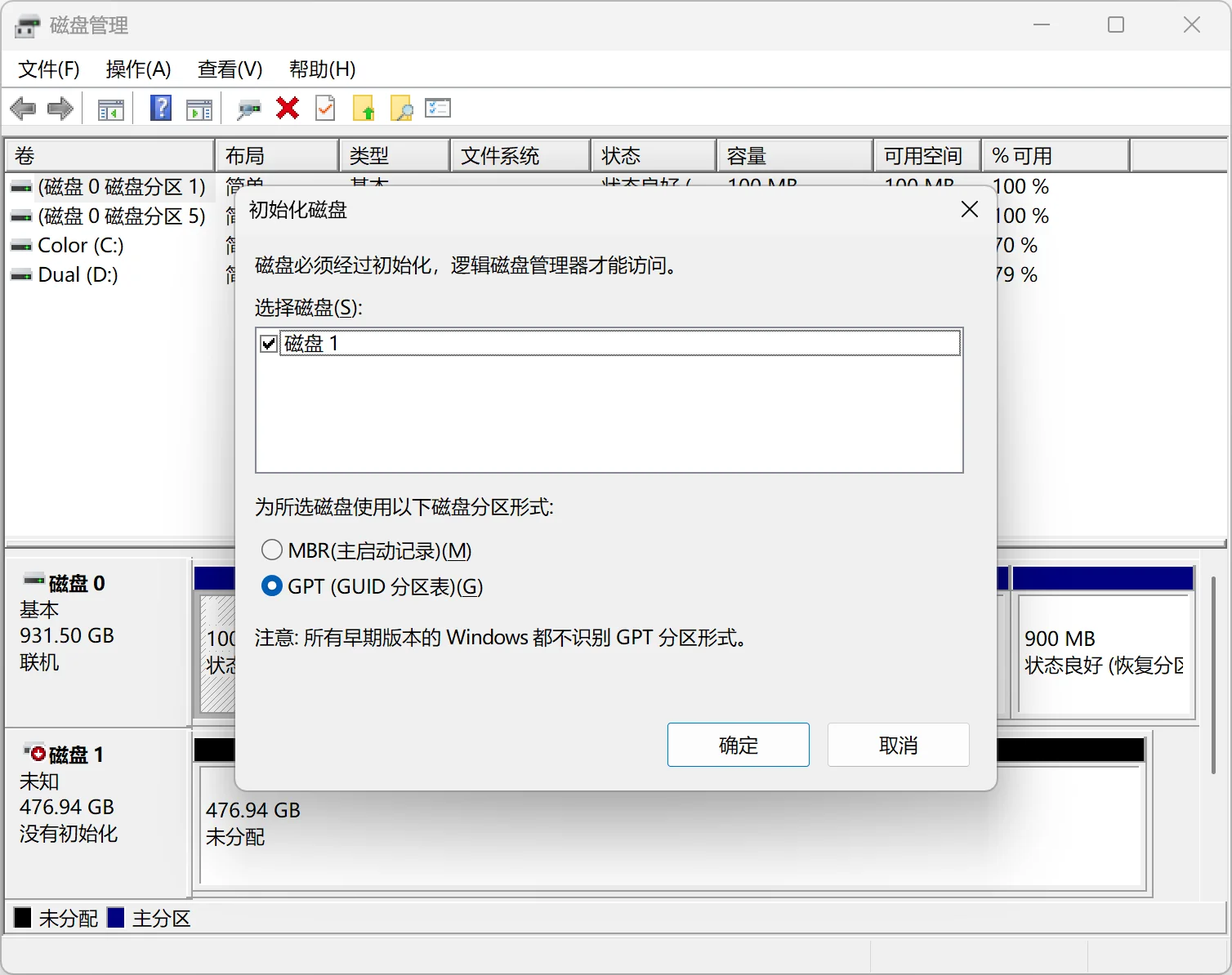Viewport: 1232px width, 975px height.
Task: Close the 初始化磁盘 dialog with its X
Action: (970, 210)
